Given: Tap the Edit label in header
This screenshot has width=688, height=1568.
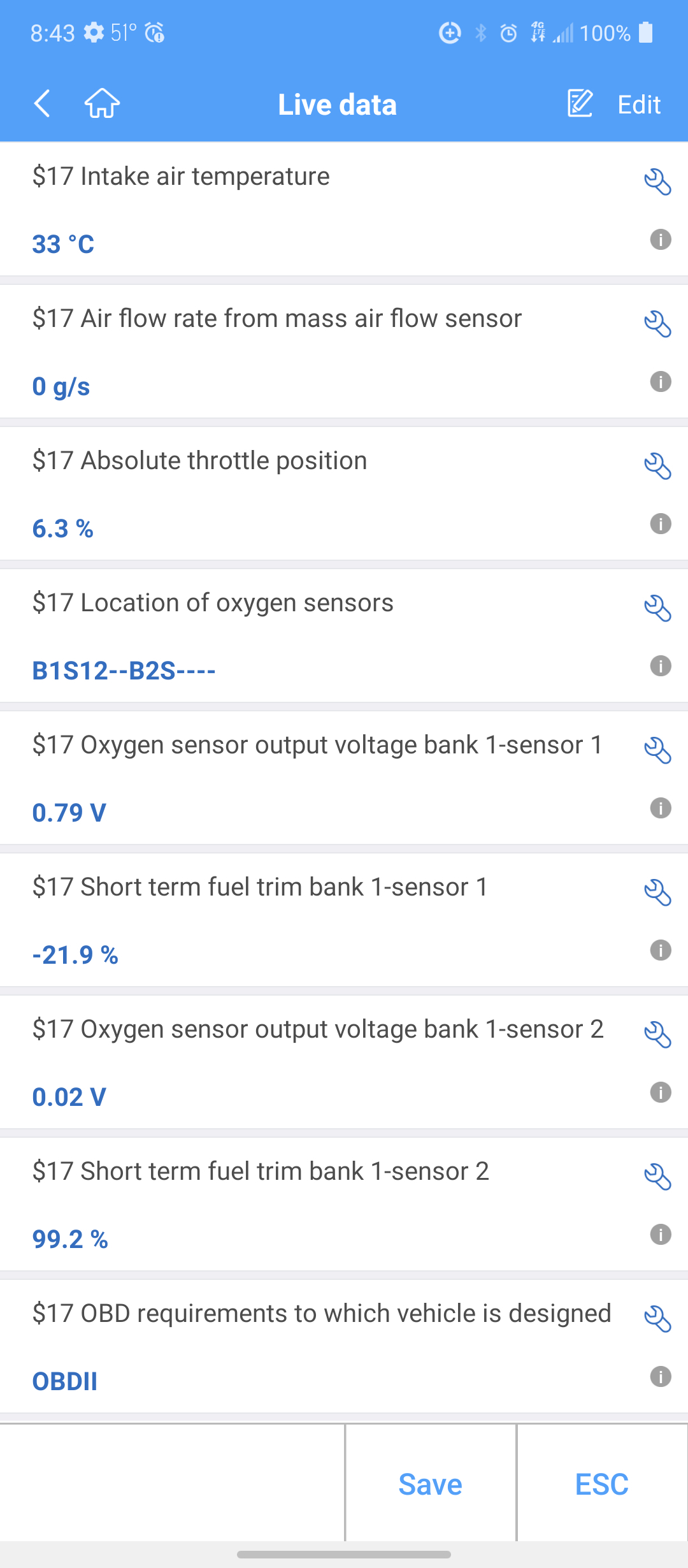Looking at the screenshot, I should pos(639,105).
